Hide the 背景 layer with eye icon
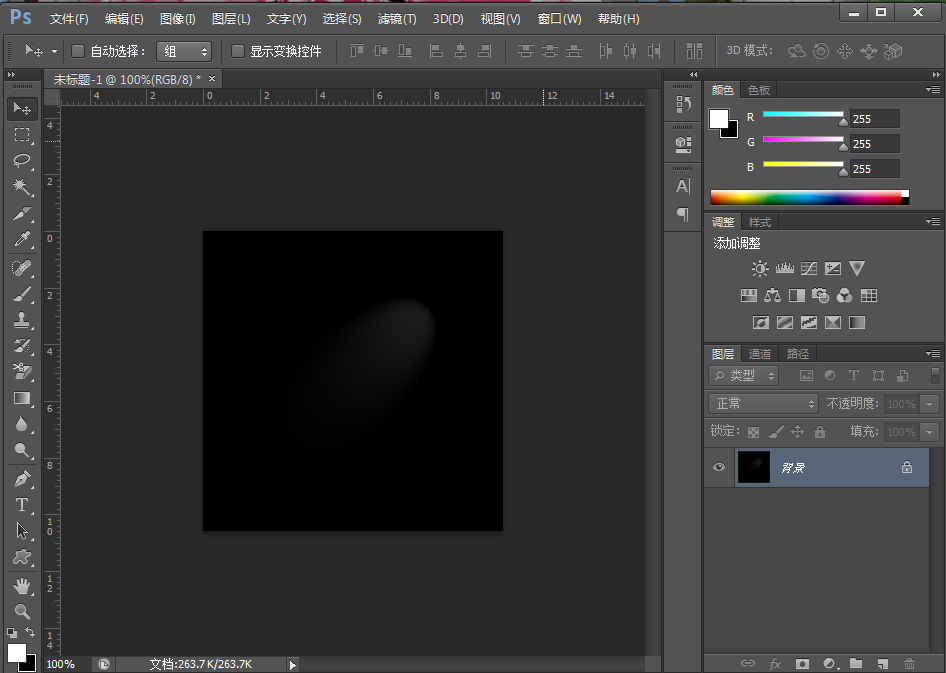This screenshot has width=946, height=673. click(717, 467)
